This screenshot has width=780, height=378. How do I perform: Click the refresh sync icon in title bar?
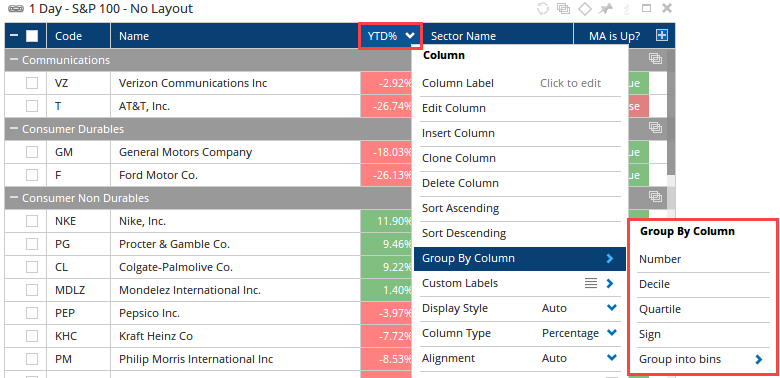point(543,8)
